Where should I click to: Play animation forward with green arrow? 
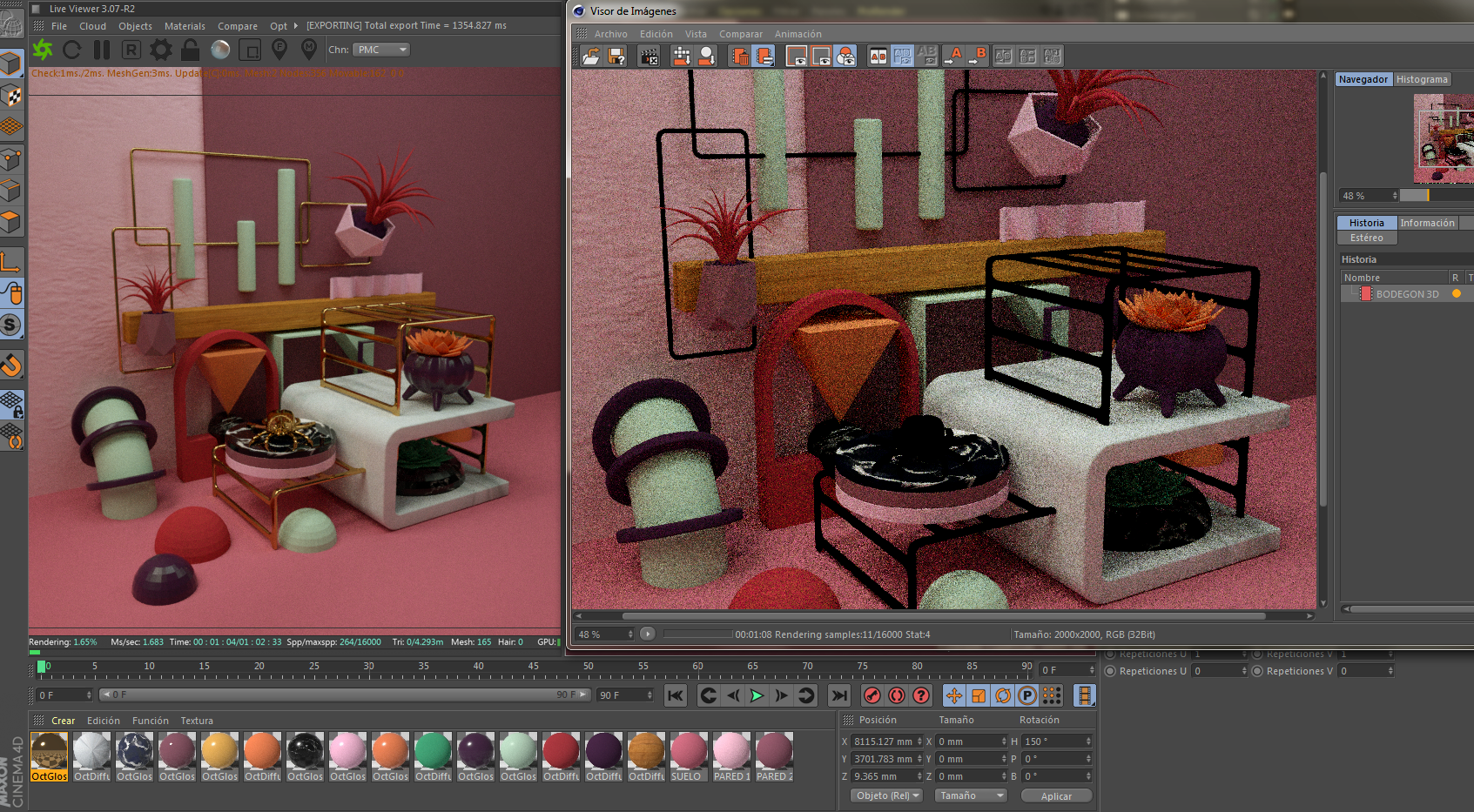pos(757,695)
